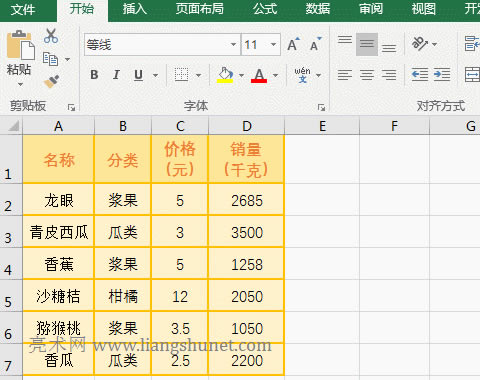Open the font name dropdown
The width and height of the screenshot is (480, 380).
tap(233, 44)
